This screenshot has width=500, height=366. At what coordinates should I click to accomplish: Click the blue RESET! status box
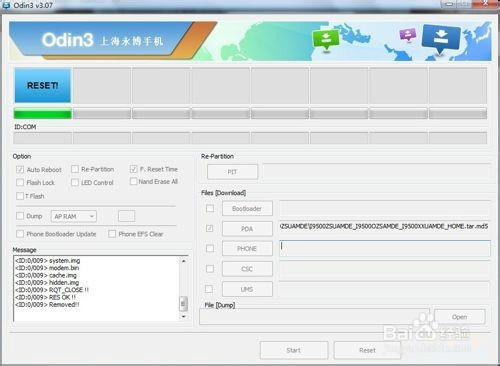[x=43, y=85]
